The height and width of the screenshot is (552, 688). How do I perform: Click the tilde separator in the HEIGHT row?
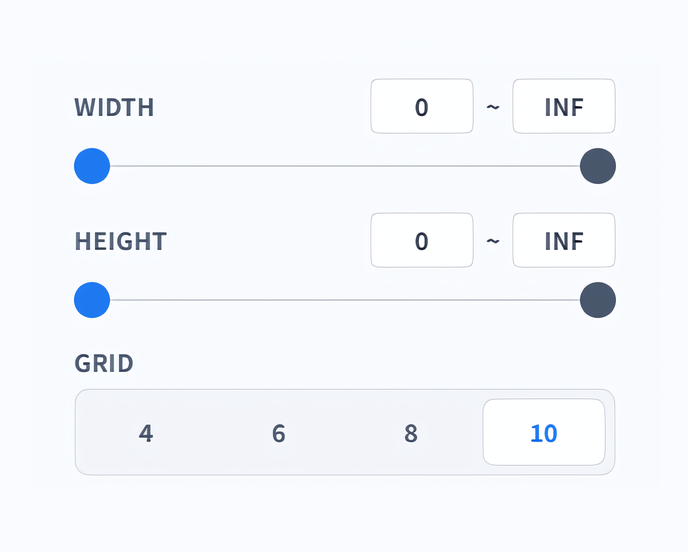pos(493,241)
